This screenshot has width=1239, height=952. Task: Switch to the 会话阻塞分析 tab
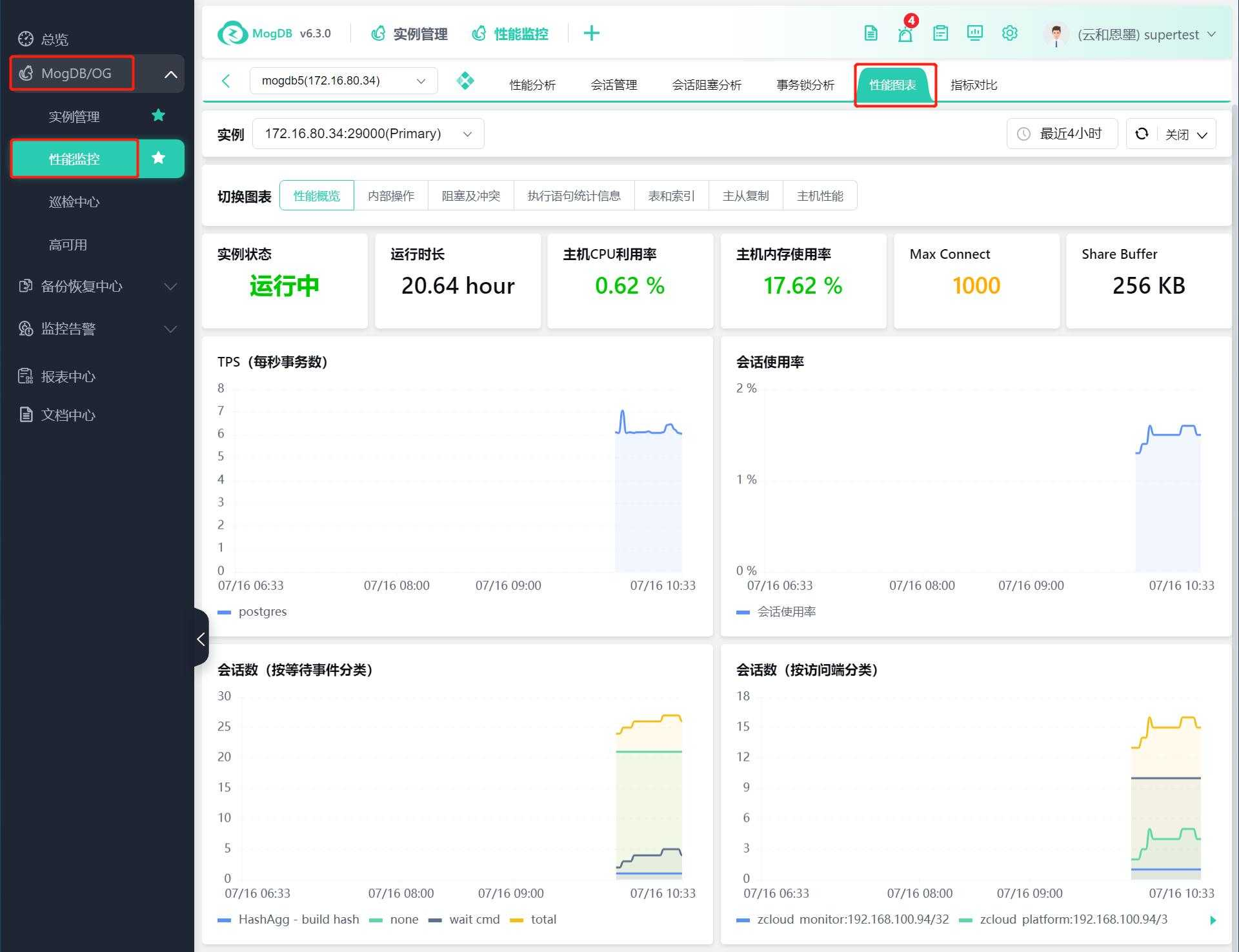coord(707,85)
